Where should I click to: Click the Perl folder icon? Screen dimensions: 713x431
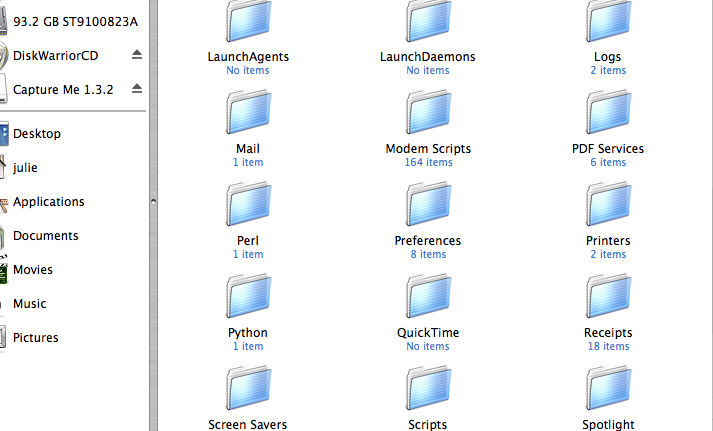coord(248,204)
